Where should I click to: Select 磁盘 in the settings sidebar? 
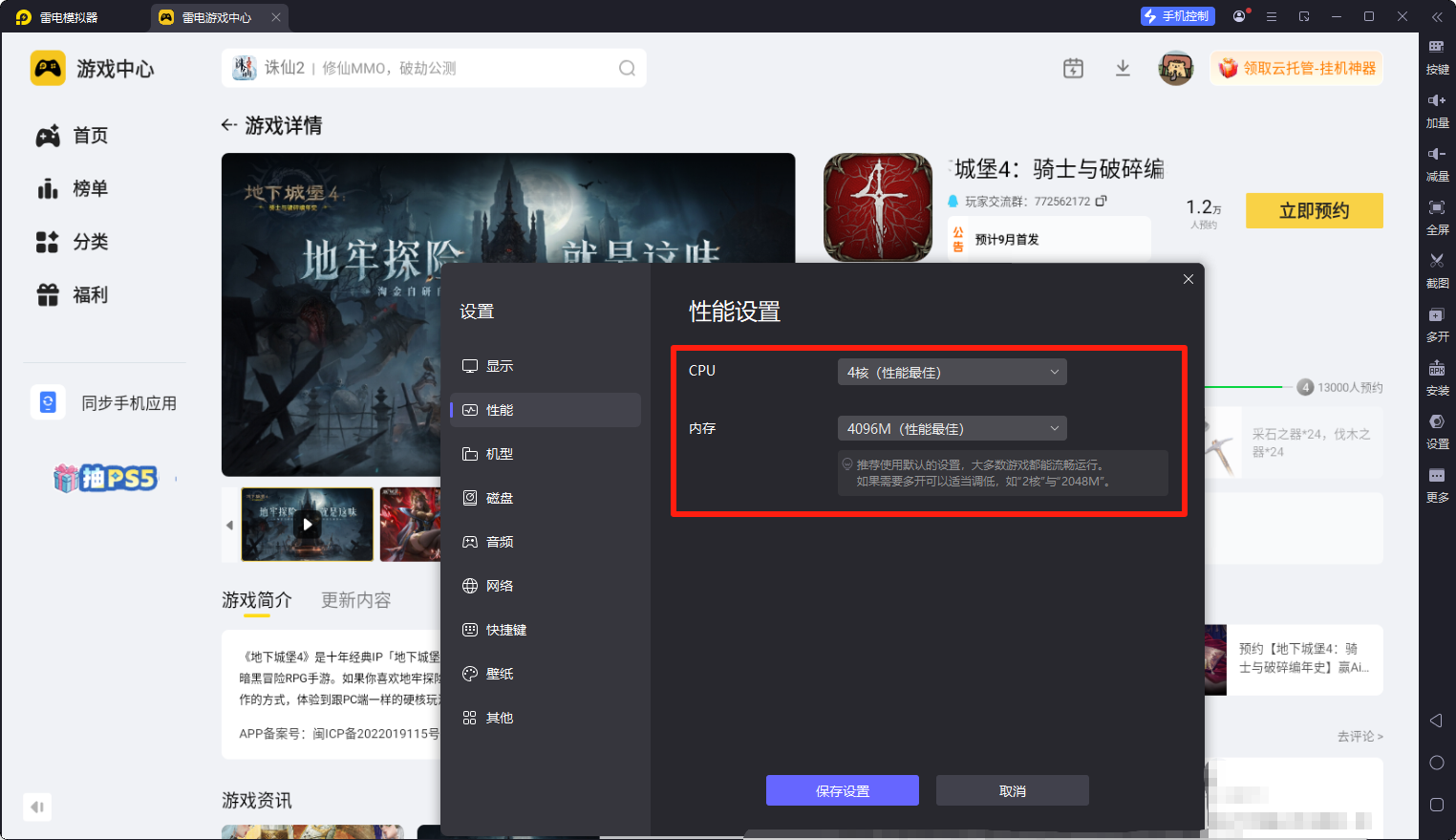pos(499,497)
